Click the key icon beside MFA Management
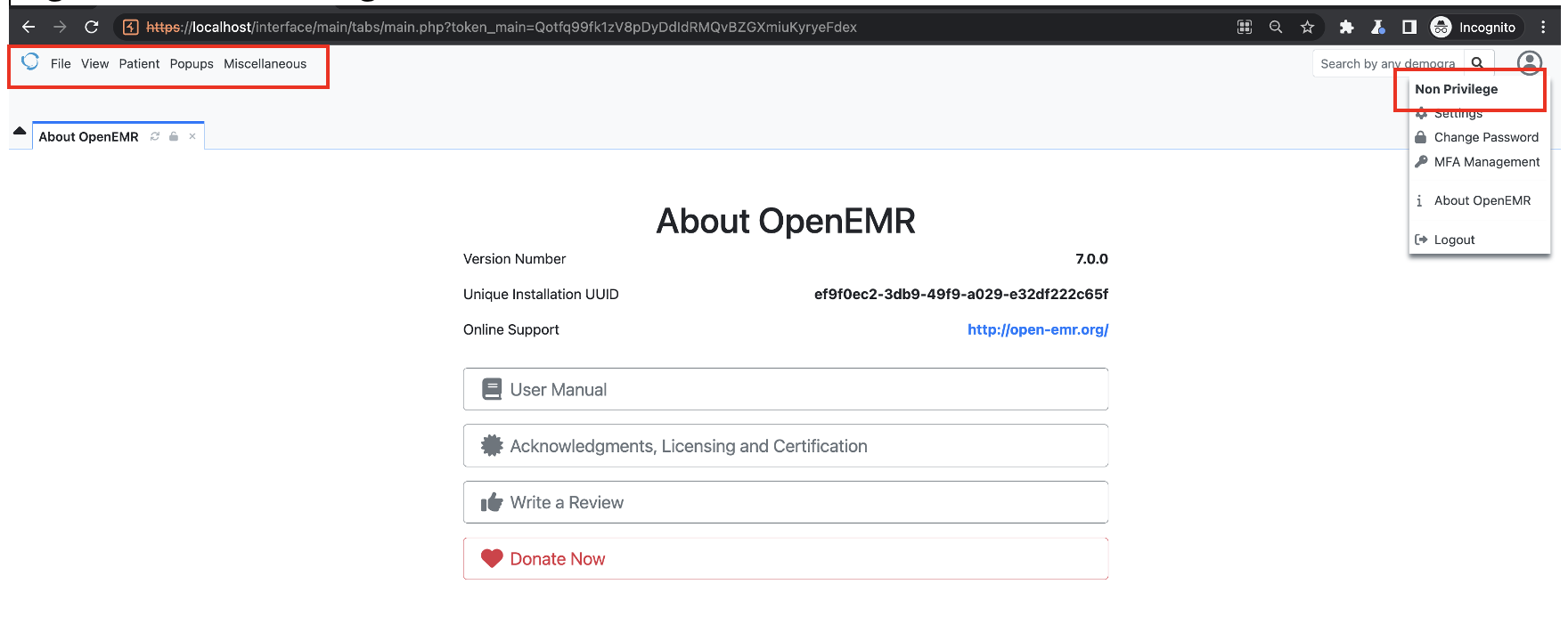The image size is (1568, 641). click(1421, 162)
